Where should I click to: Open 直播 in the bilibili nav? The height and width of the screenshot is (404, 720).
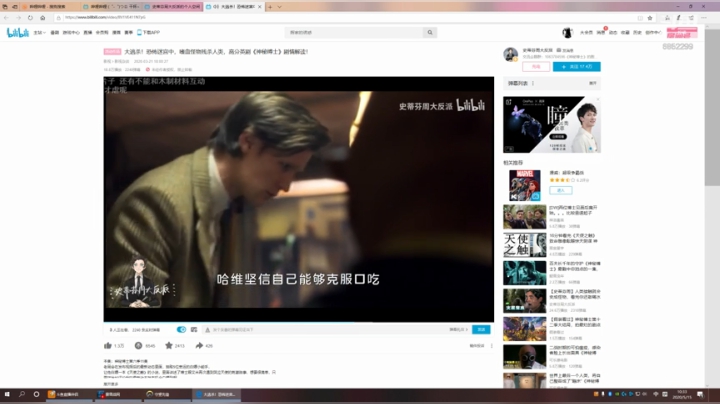88,33
